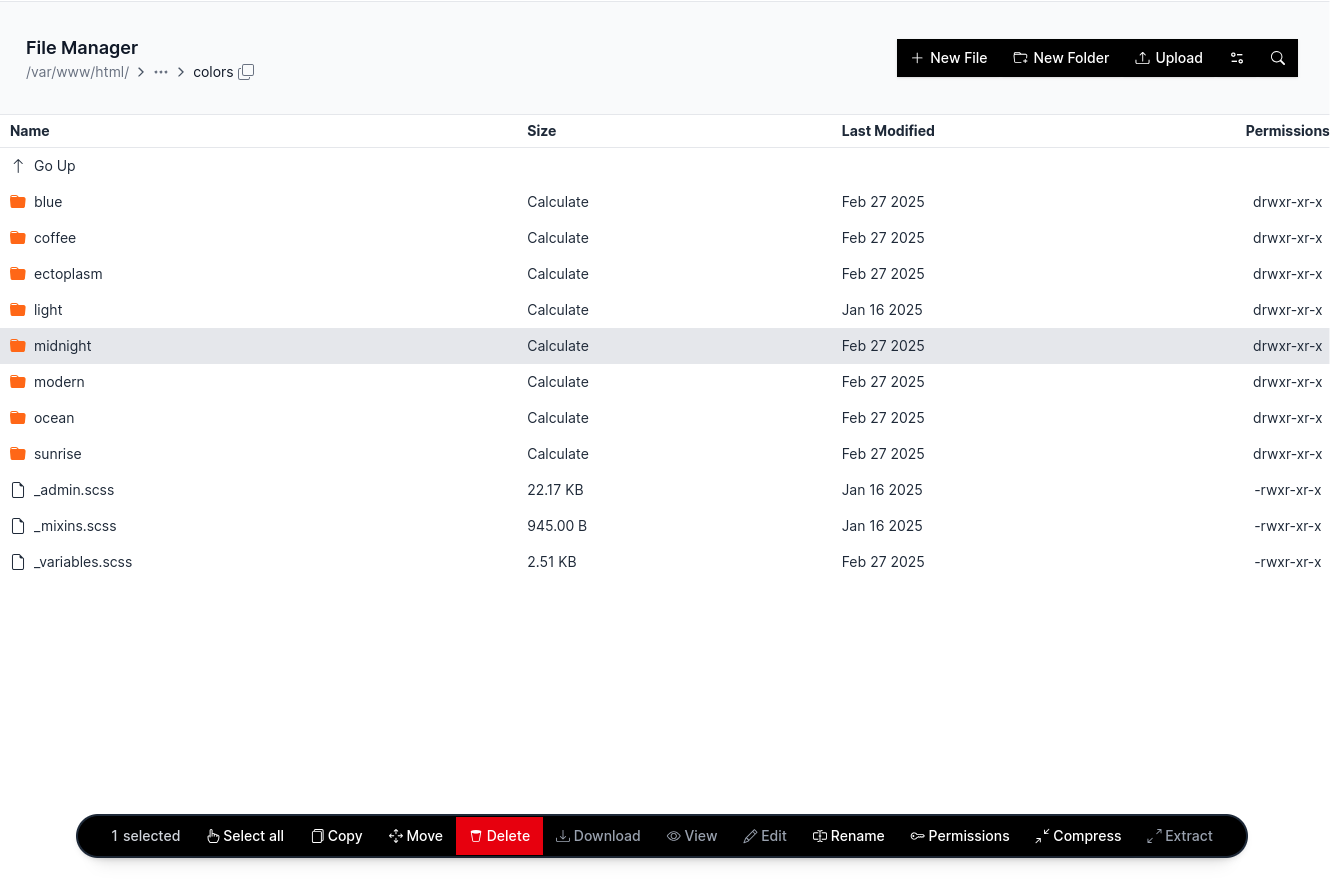The width and height of the screenshot is (1330, 886).
Task: Sort files by the Size column
Action: click(541, 131)
